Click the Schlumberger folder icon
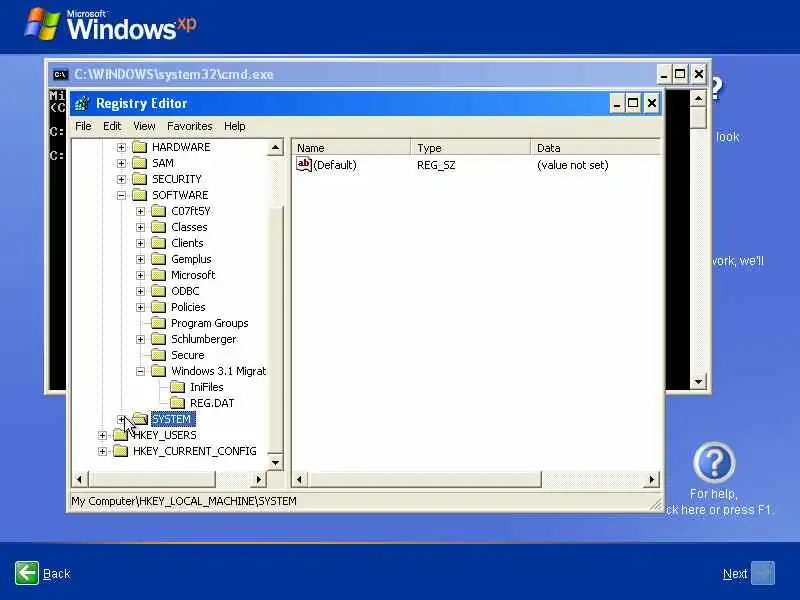 159,339
